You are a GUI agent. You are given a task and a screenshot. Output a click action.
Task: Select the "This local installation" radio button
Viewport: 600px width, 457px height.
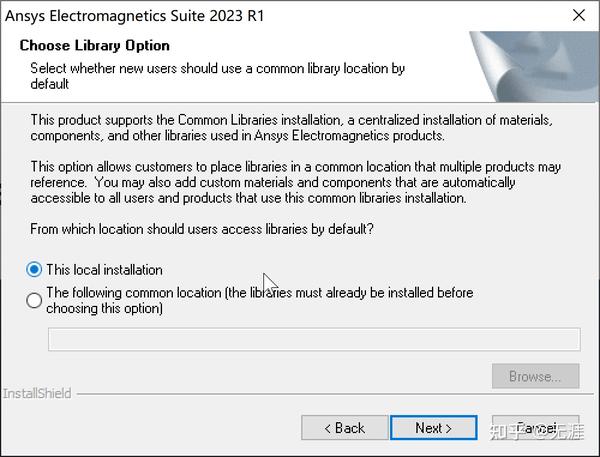coord(34,269)
